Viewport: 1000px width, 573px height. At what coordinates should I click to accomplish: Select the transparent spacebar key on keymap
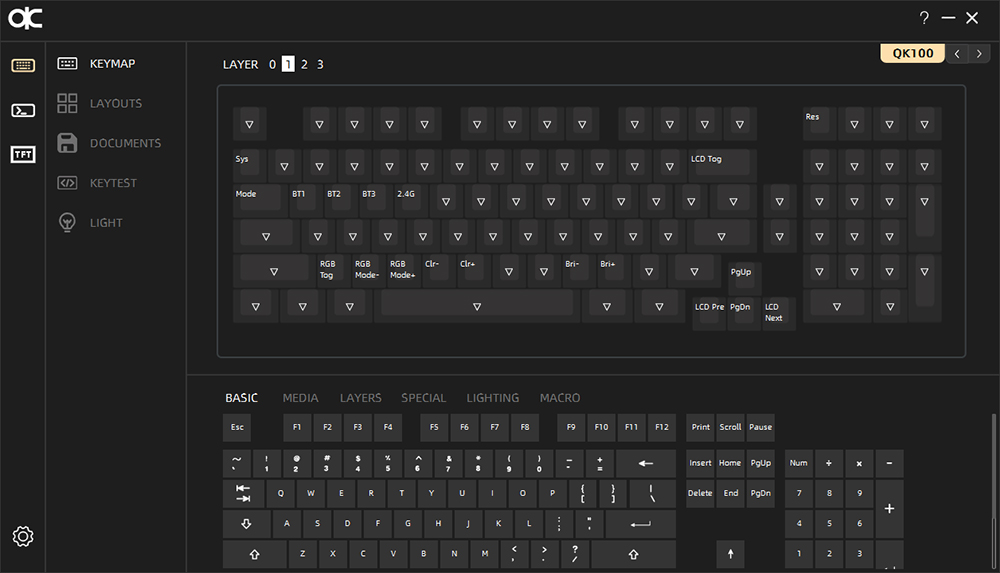click(476, 306)
